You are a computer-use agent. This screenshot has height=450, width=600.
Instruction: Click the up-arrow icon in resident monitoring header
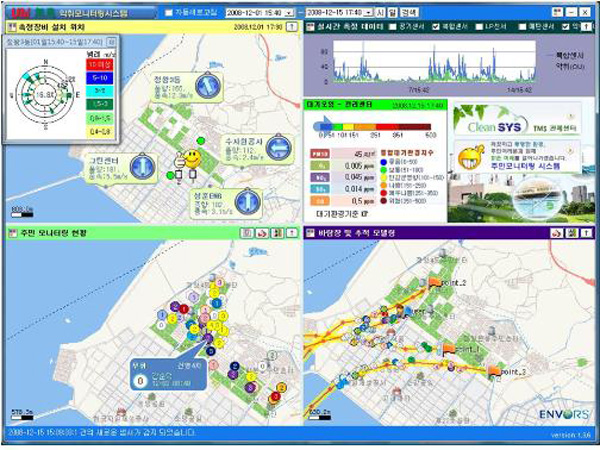[x=292, y=233]
